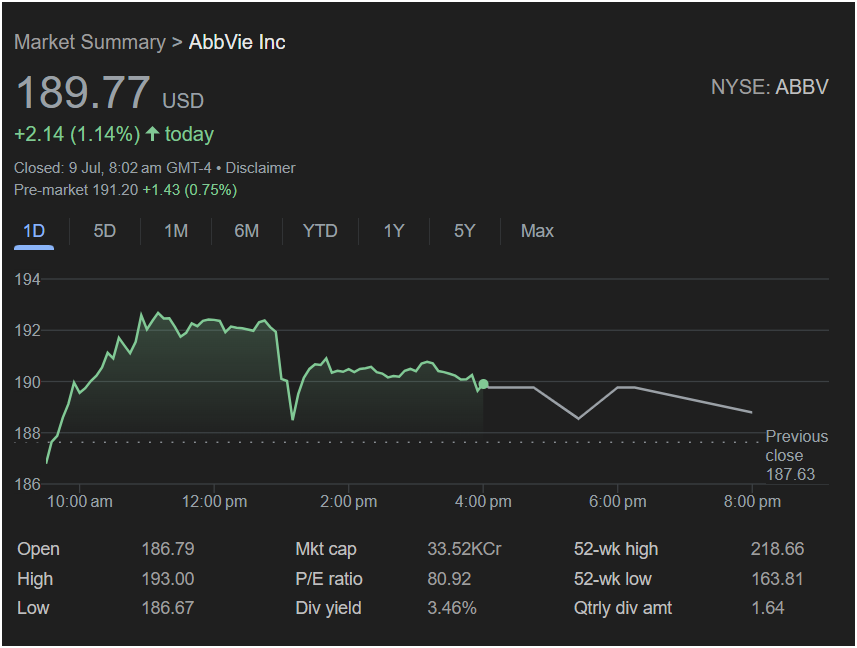
Task: Open the 1M chart view
Action: (176, 231)
